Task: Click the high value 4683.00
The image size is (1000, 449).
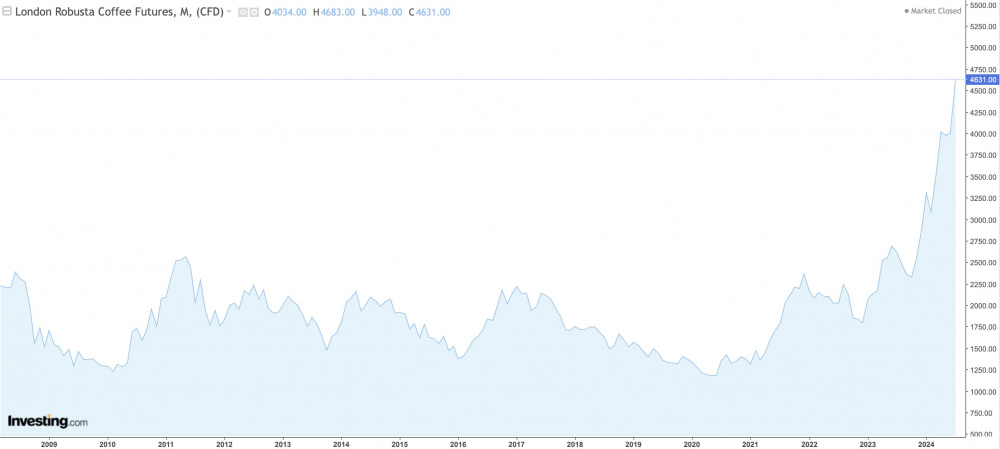Action: point(337,12)
